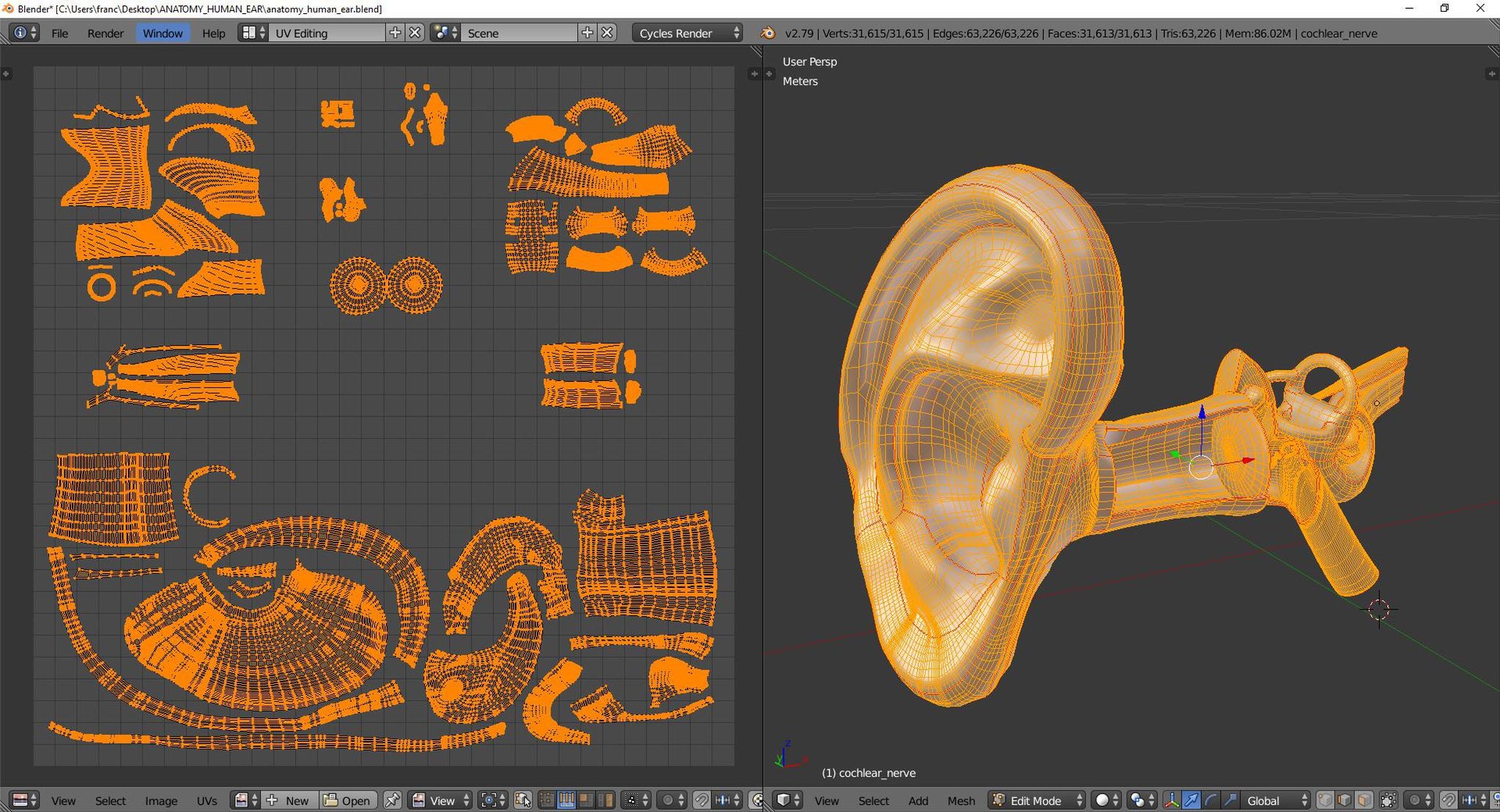Open the Cycles Render engine dropdown
Screen dimensions: 1500x812
coord(686,33)
